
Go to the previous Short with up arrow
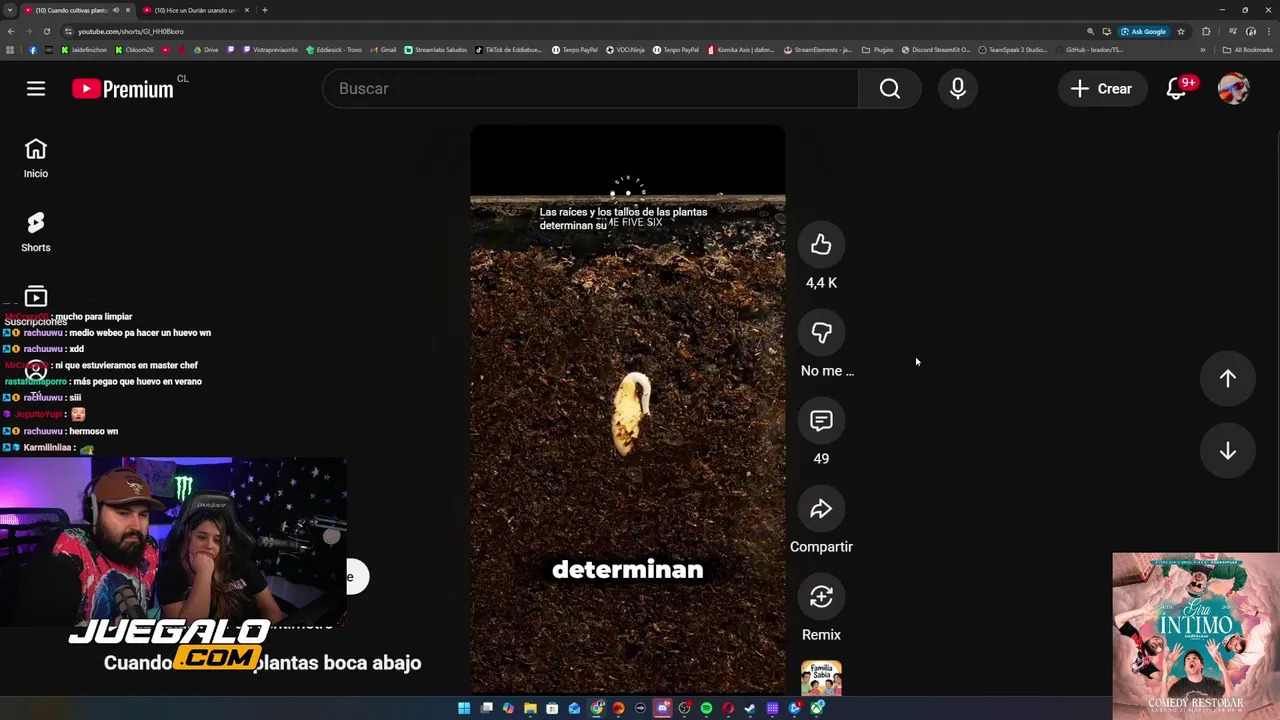pos(1228,378)
